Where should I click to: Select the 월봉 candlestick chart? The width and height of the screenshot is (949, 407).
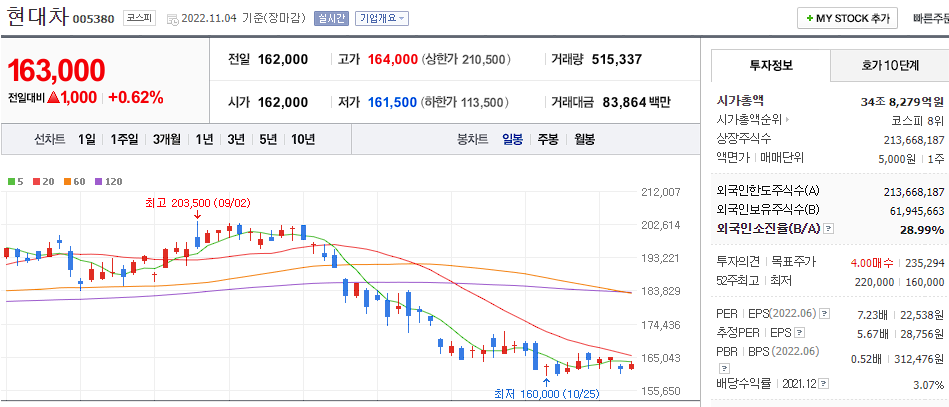(x=583, y=139)
